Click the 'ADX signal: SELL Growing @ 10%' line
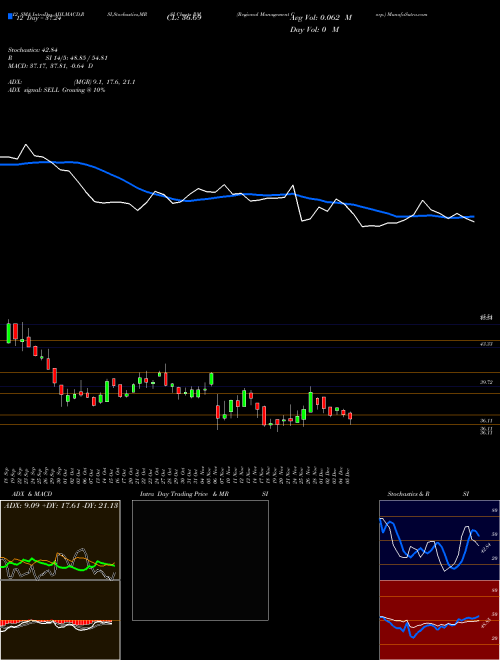Image resolution: width=500 pixels, height=660 pixels. [x=56, y=90]
